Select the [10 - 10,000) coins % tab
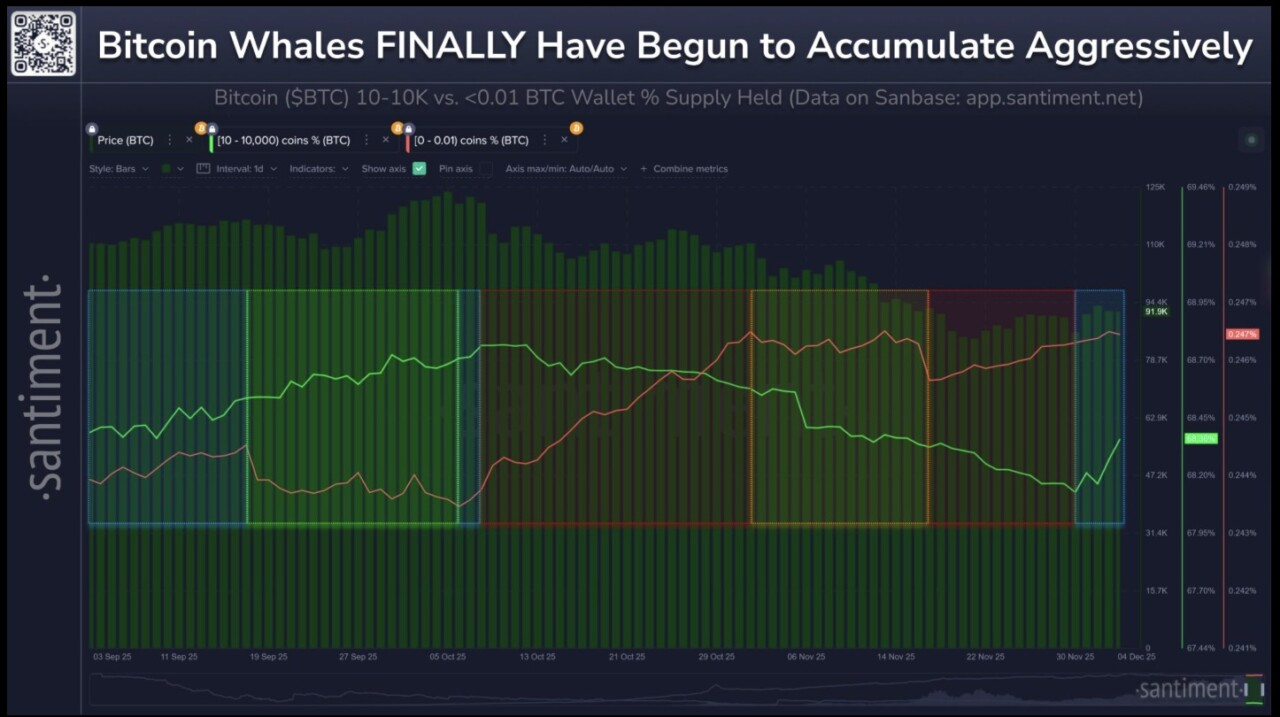This screenshot has height=717, width=1280. point(285,140)
